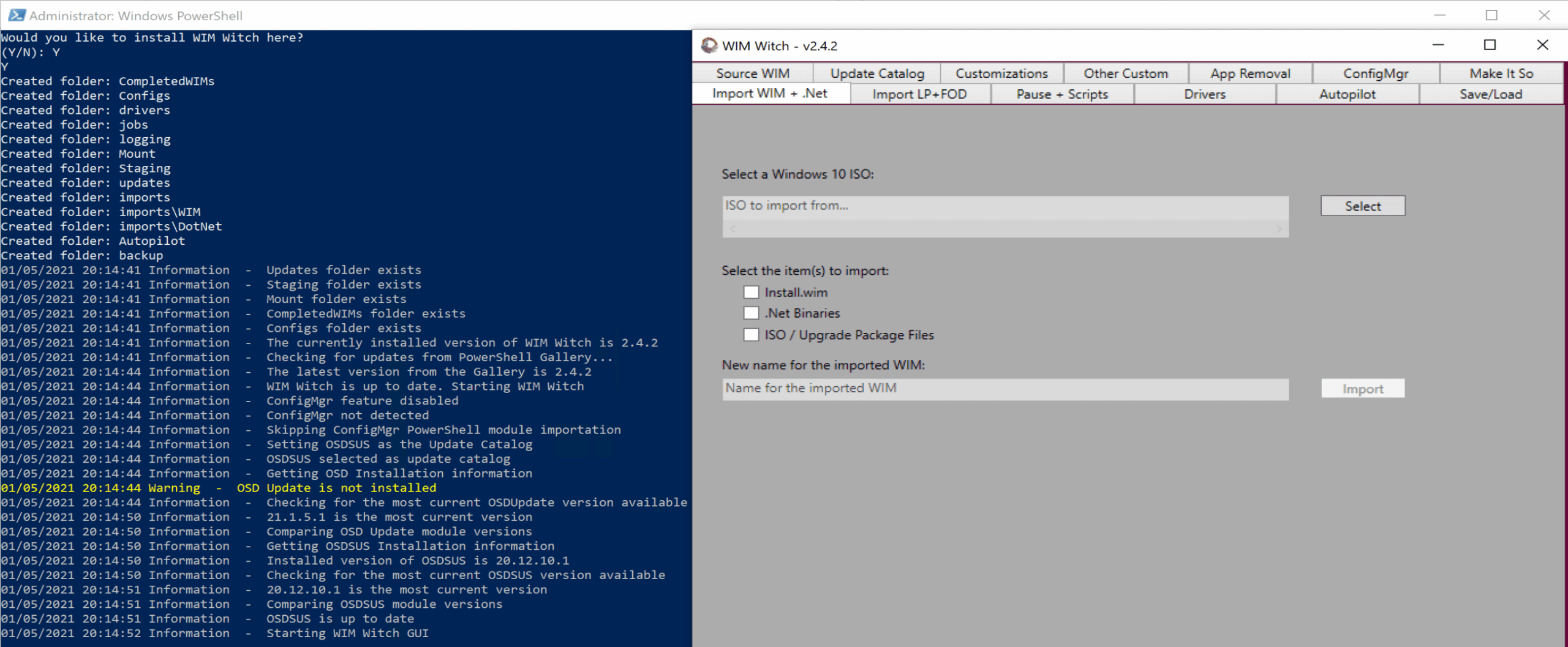Tick the .Net Binaries checkbox
This screenshot has height=647, width=1568.
click(x=751, y=313)
